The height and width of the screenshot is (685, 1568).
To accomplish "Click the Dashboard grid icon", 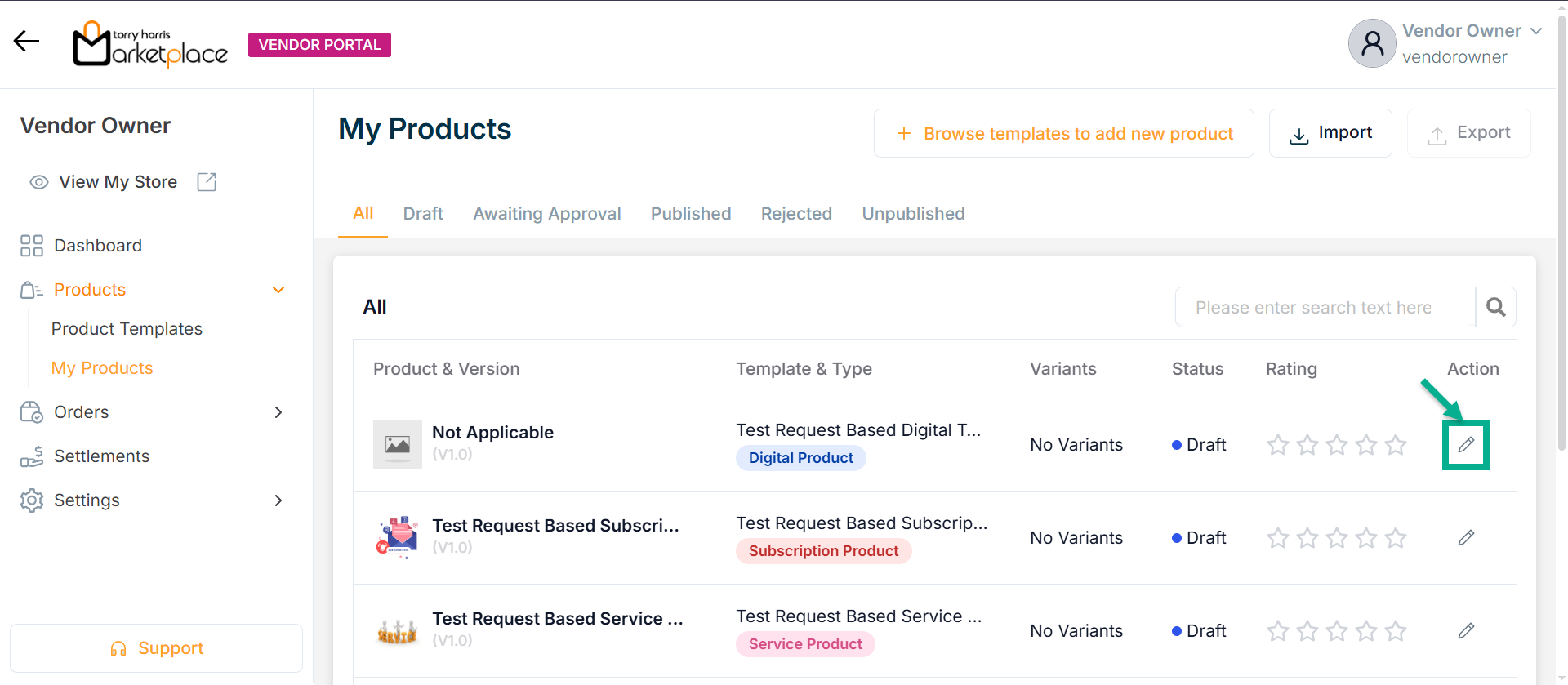I will pyautogui.click(x=32, y=246).
